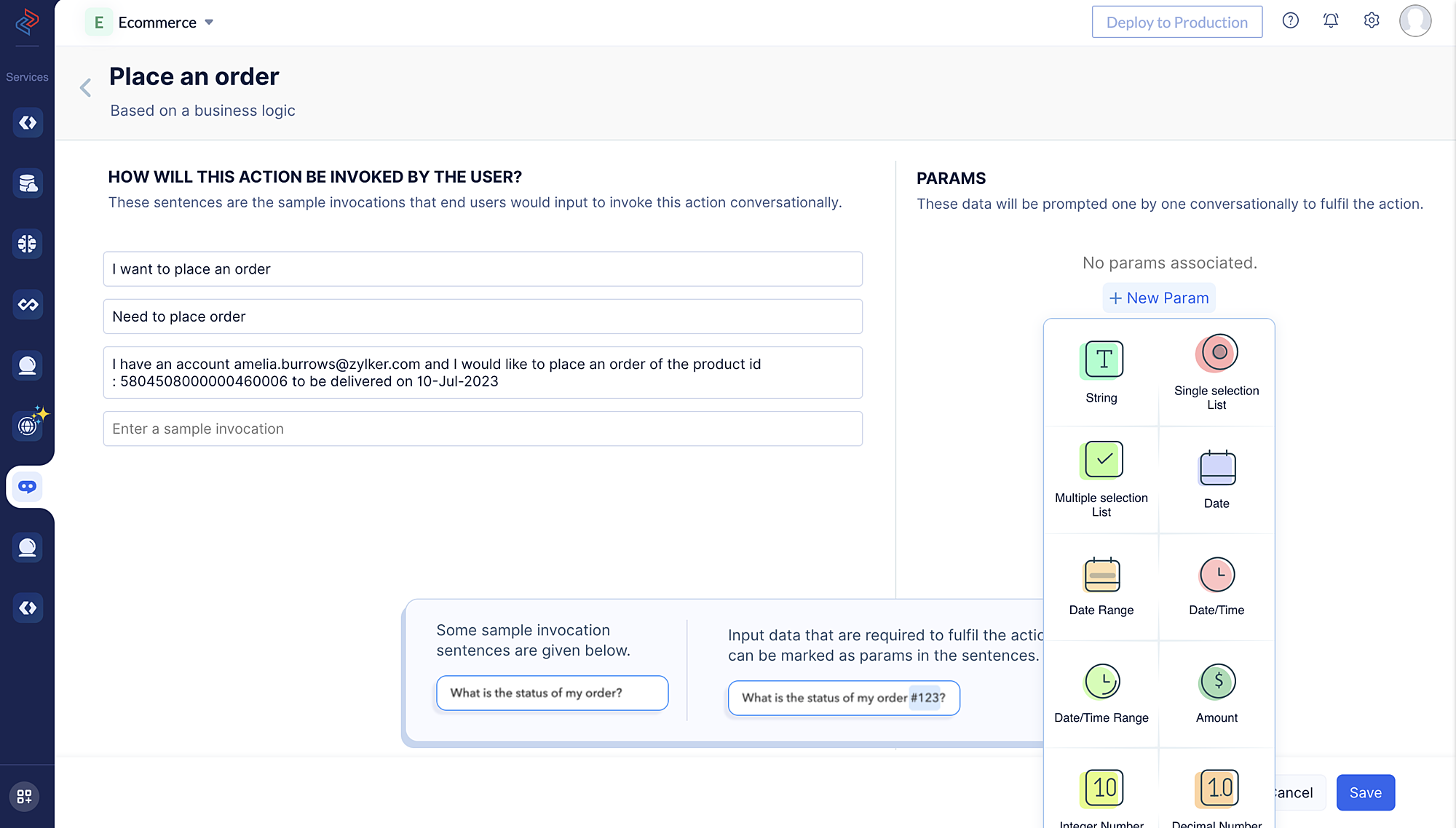Viewport: 1456px width, 828px height.
Task: Pick the Amount param type
Action: pyautogui.click(x=1216, y=693)
